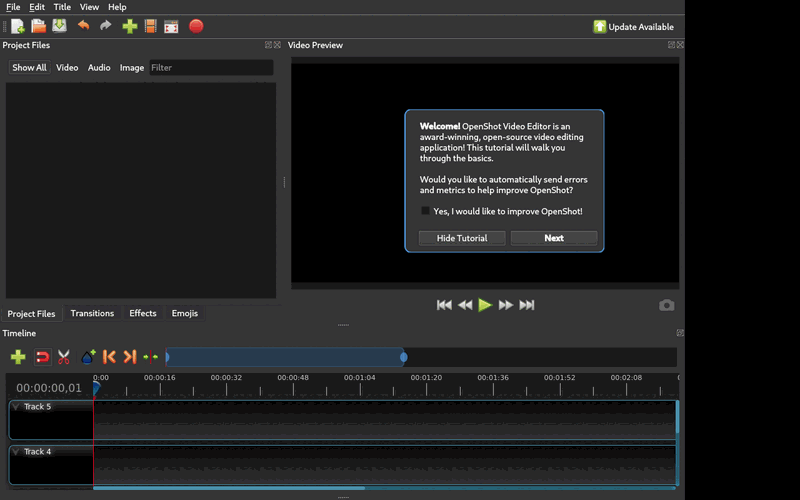
Task: Check Yes, I would like to improve OpenShot
Action: 425,211
